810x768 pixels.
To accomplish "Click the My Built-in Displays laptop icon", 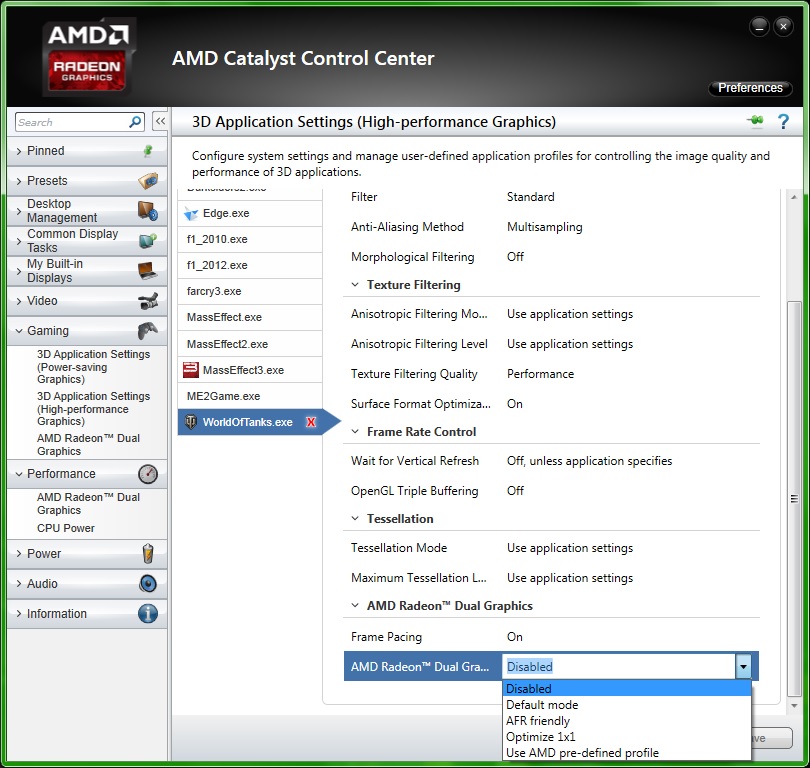I will click(148, 271).
